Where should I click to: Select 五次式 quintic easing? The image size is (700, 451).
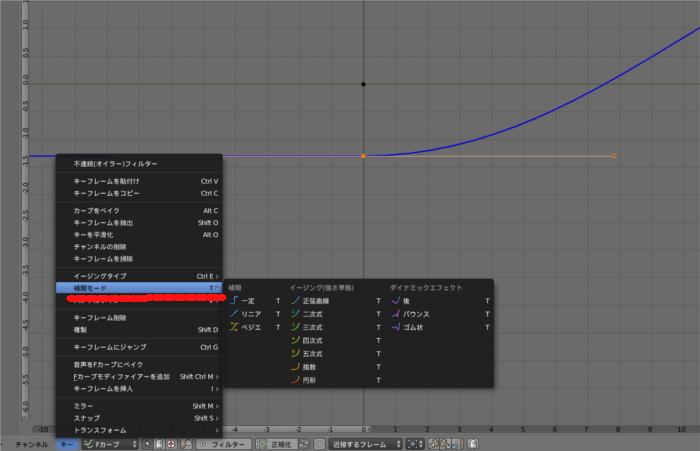pos(336,354)
